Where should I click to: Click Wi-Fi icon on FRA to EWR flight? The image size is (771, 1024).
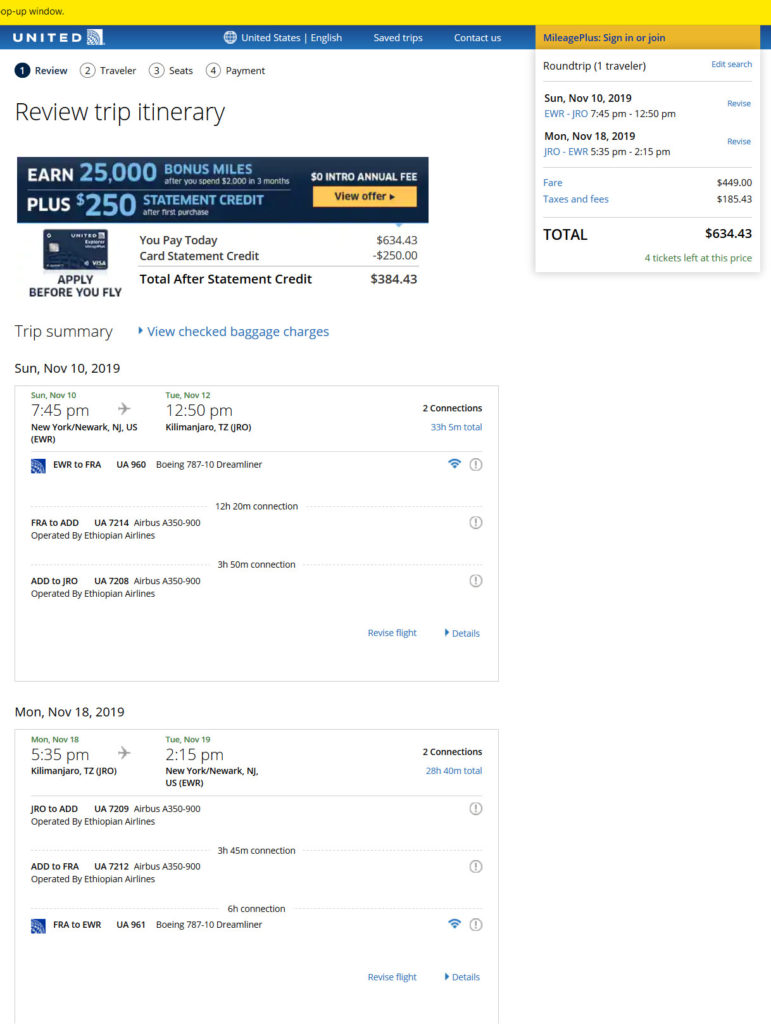tap(454, 924)
